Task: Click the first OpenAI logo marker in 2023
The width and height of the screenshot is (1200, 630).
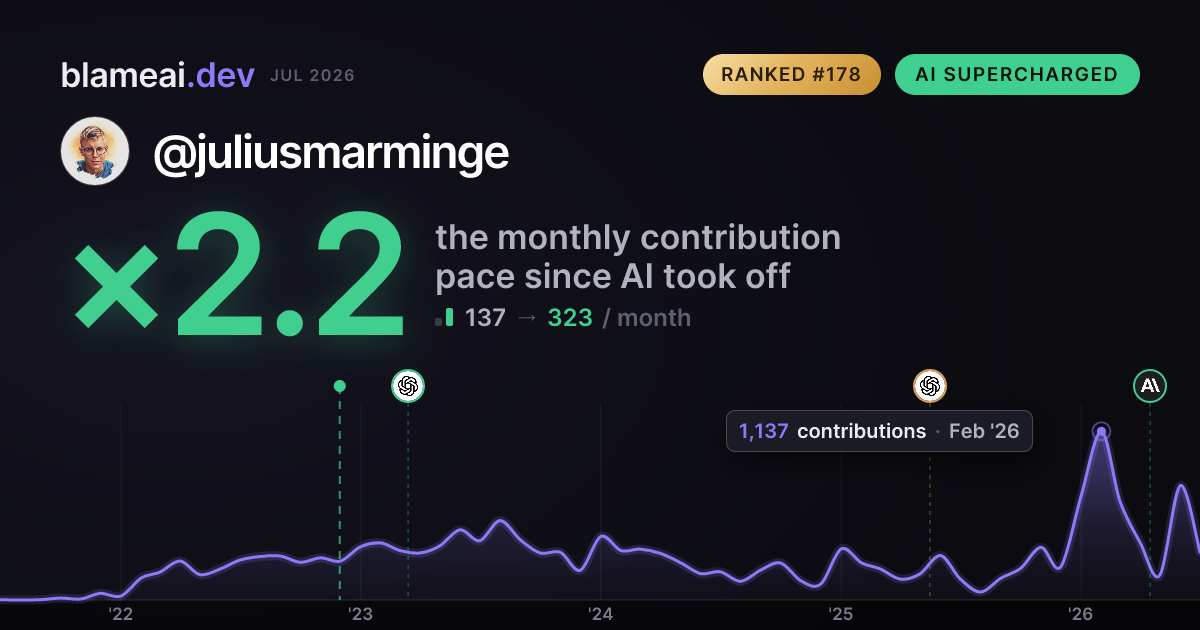Action: (x=408, y=386)
